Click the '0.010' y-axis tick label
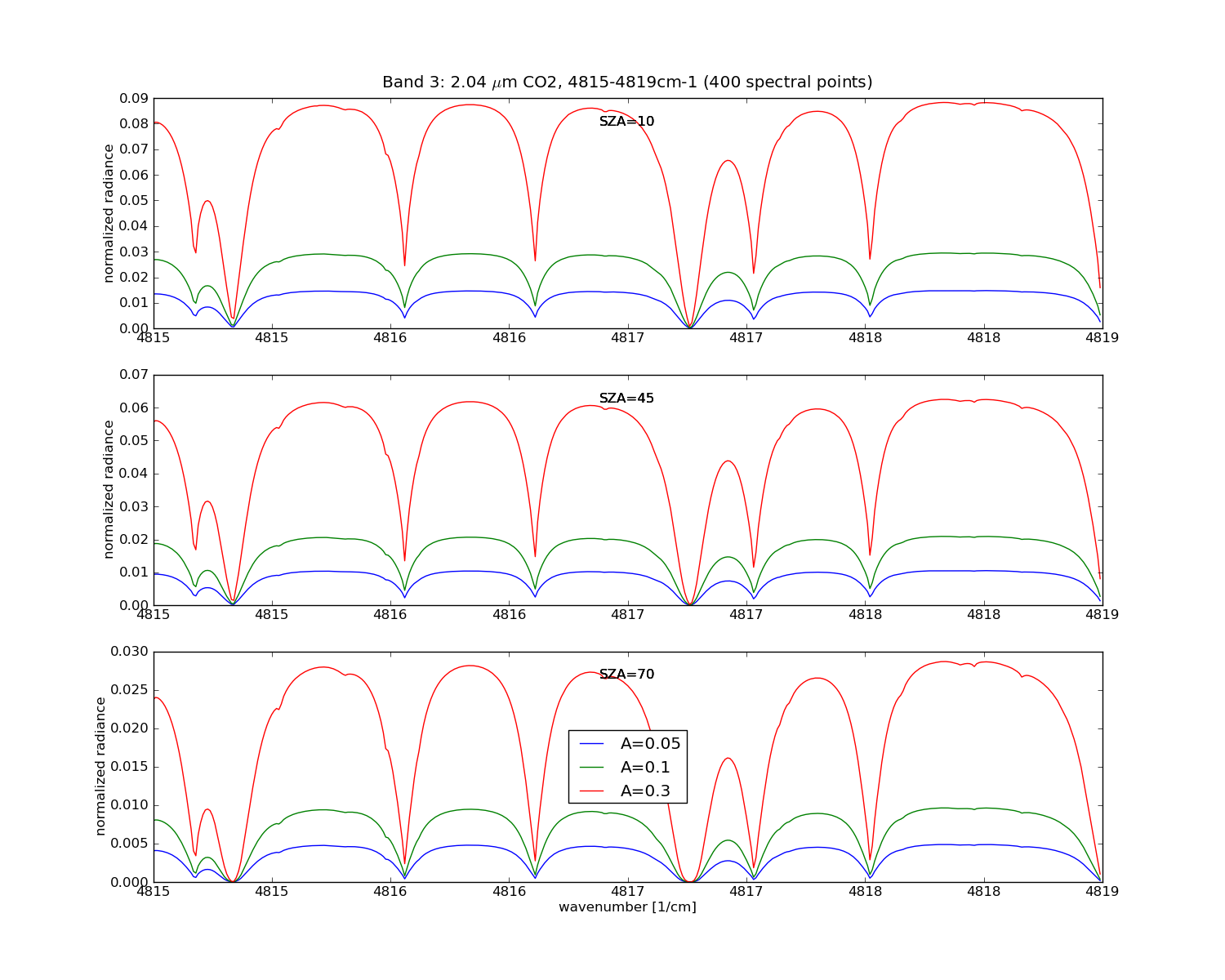Screen dimensions: 1225x980 coord(130,805)
